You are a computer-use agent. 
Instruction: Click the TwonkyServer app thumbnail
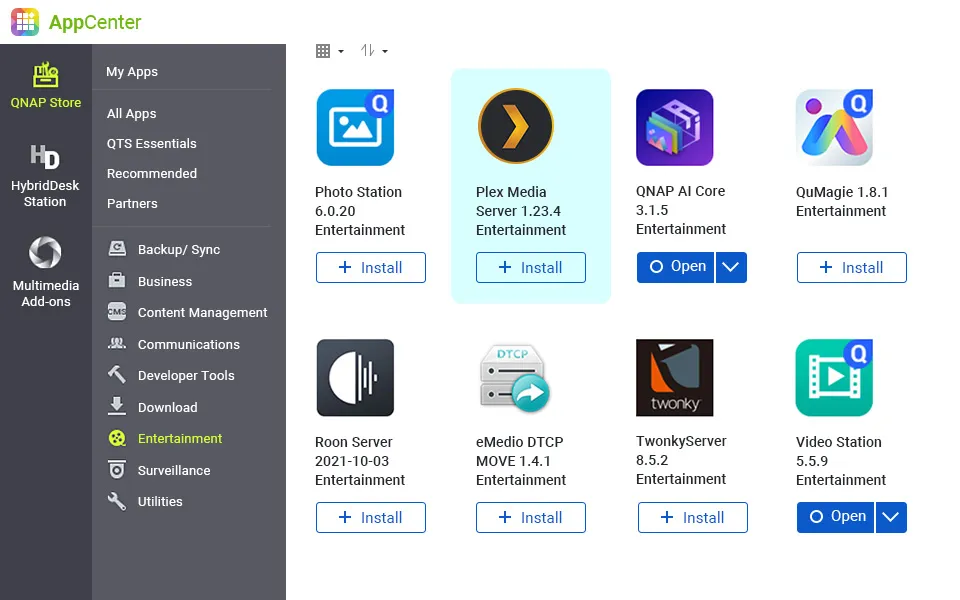tap(674, 377)
